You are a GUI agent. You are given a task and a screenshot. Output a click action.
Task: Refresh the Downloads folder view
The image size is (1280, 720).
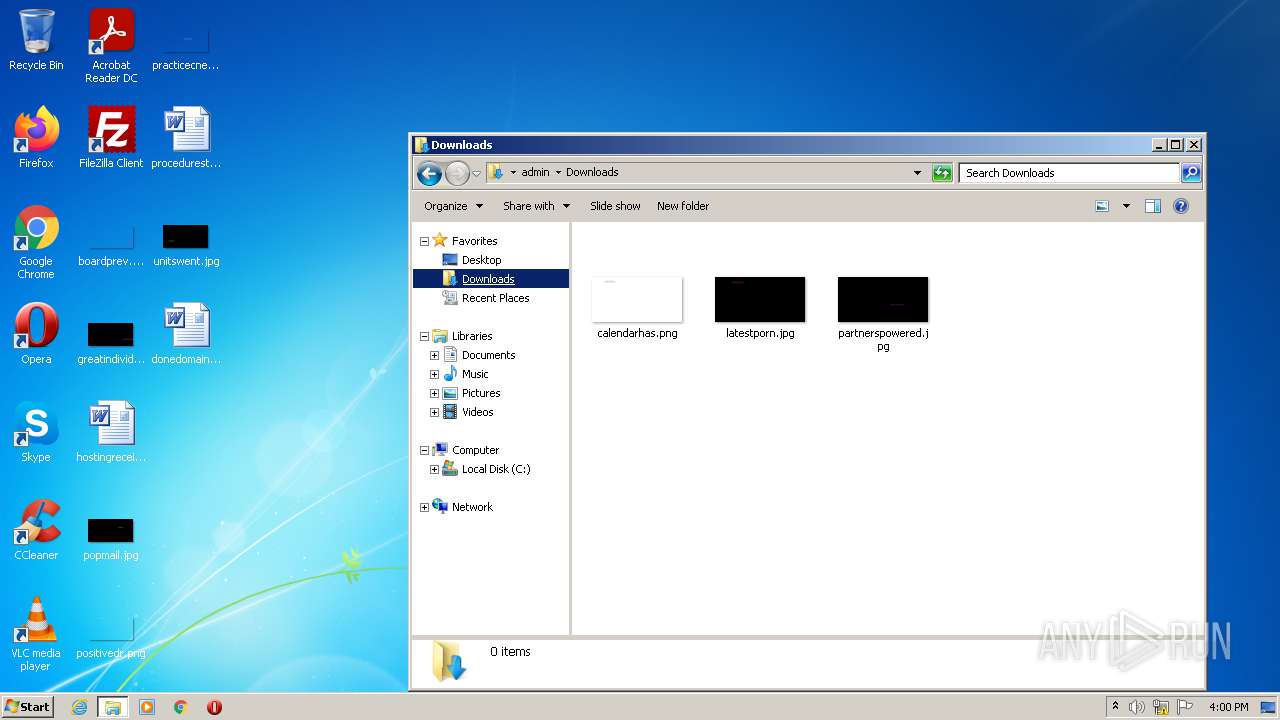point(942,173)
